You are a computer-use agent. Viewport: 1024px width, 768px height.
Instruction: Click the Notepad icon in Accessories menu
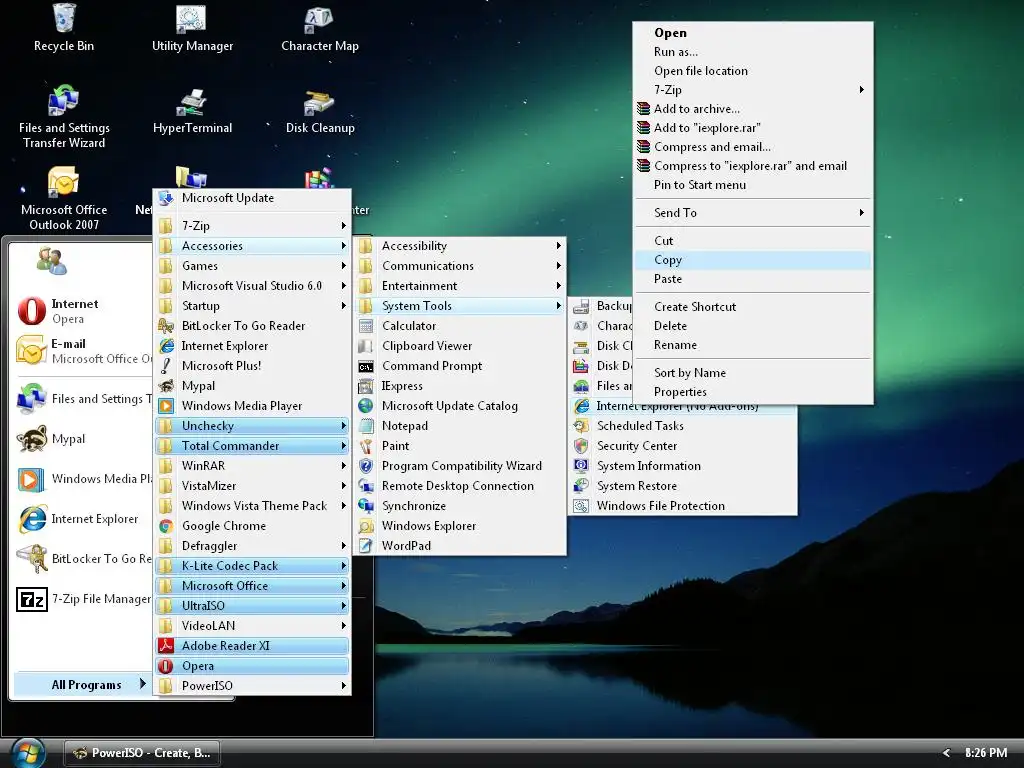pyautogui.click(x=366, y=426)
